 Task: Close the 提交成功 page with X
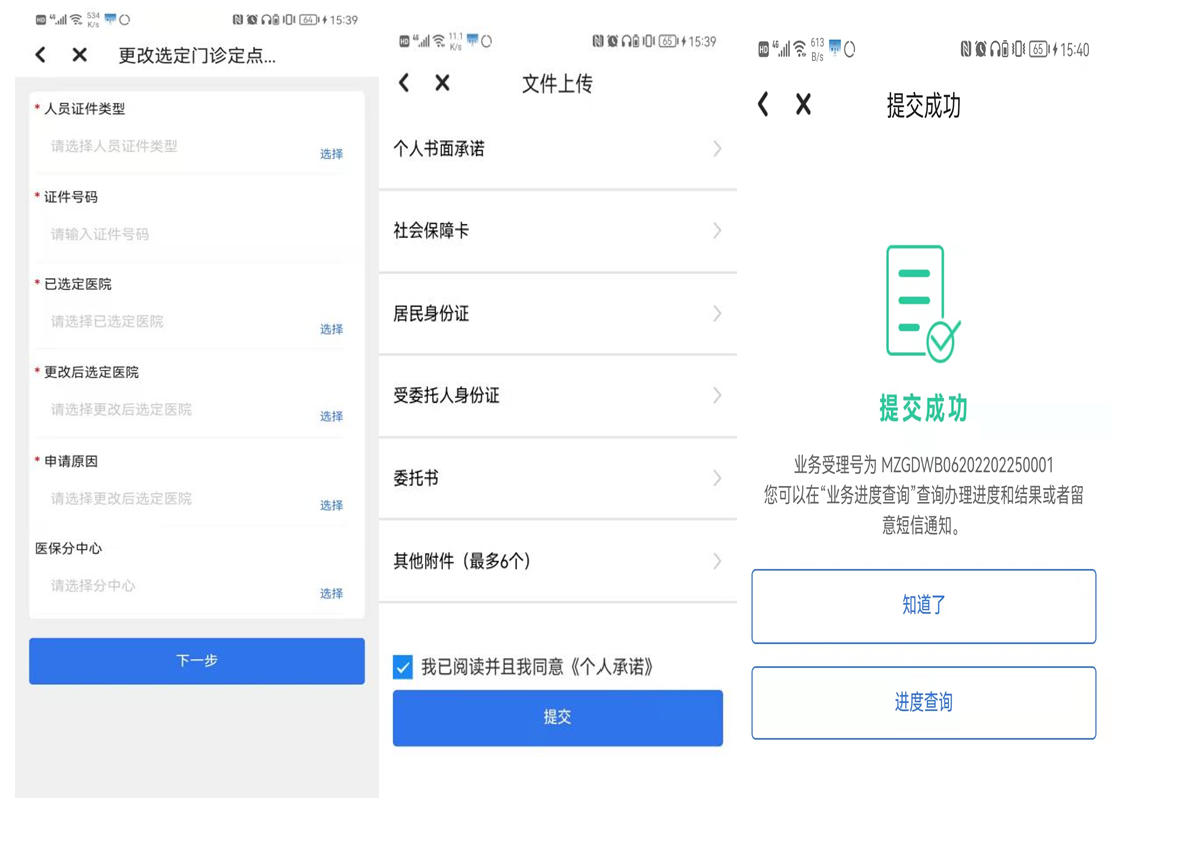tap(803, 104)
